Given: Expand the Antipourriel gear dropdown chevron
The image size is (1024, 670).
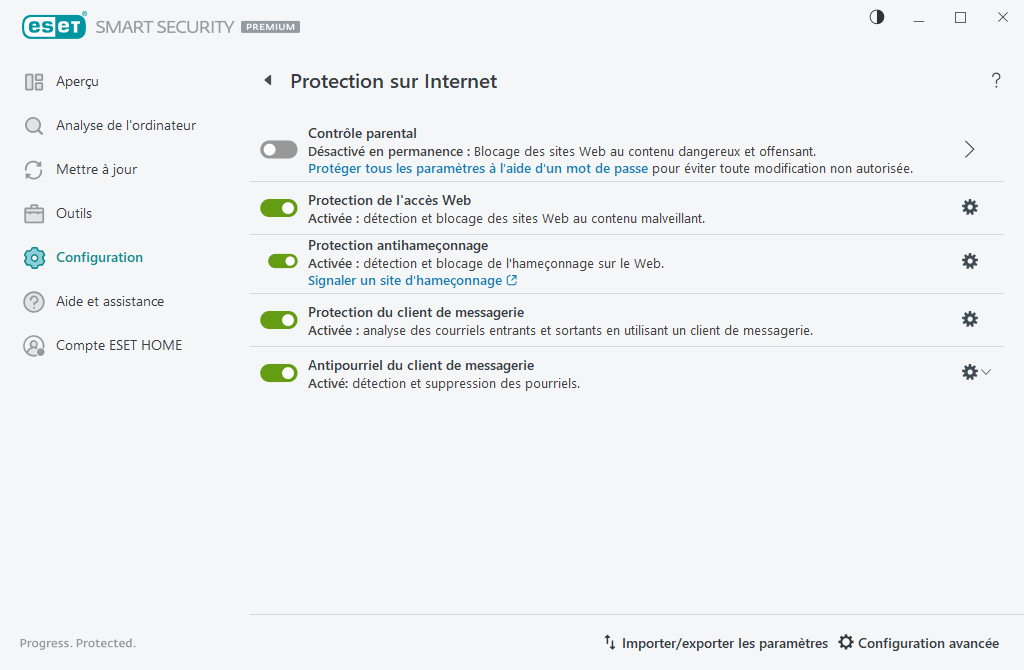Looking at the screenshot, I should [x=988, y=371].
